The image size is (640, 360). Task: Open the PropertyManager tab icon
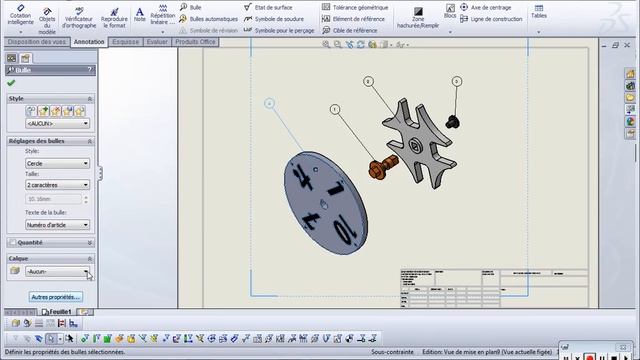coord(25,58)
